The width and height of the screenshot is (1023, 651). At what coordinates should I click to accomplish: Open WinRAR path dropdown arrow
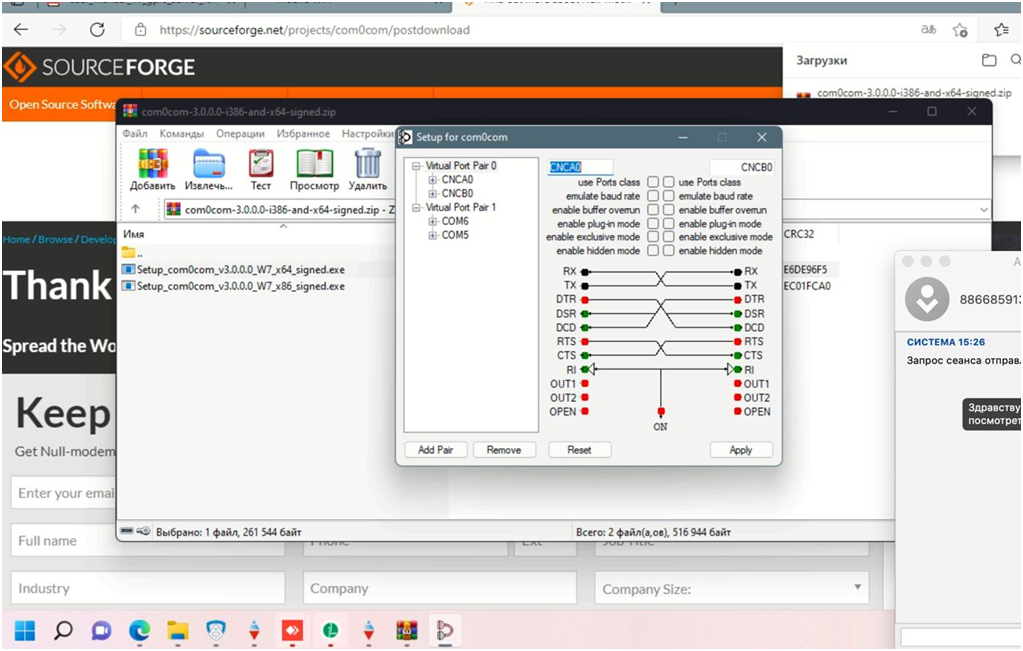(983, 209)
